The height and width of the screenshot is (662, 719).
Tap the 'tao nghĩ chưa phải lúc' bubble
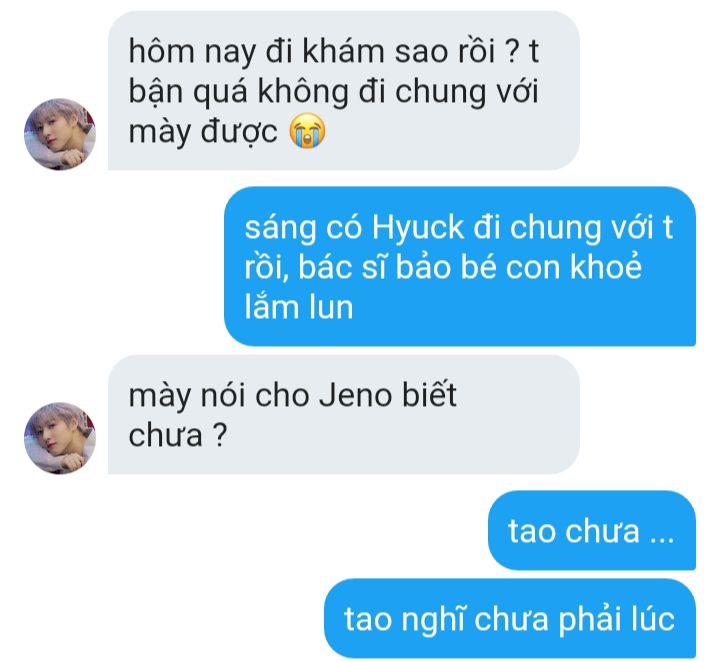tap(510, 618)
